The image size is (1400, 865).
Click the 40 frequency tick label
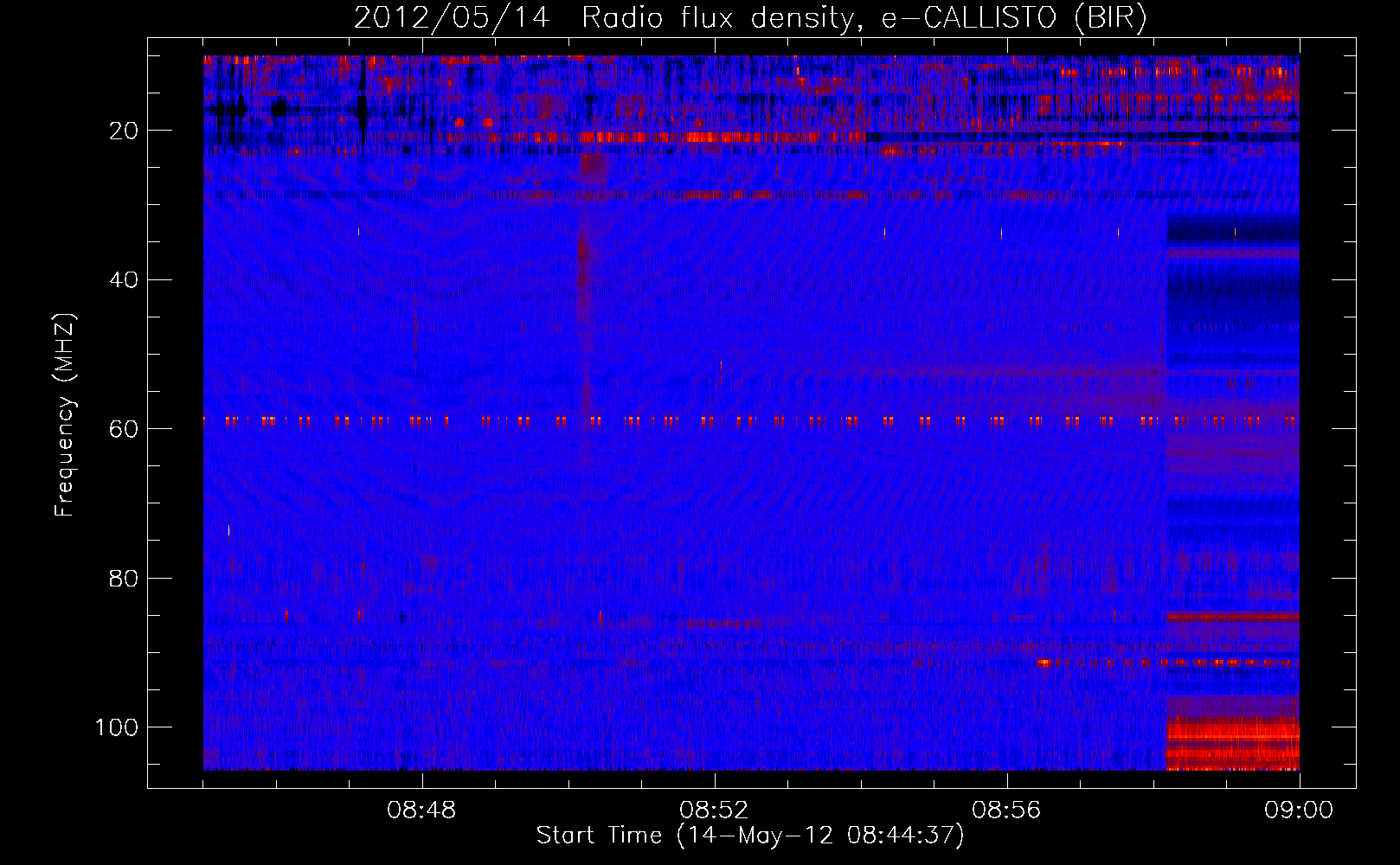(x=124, y=280)
